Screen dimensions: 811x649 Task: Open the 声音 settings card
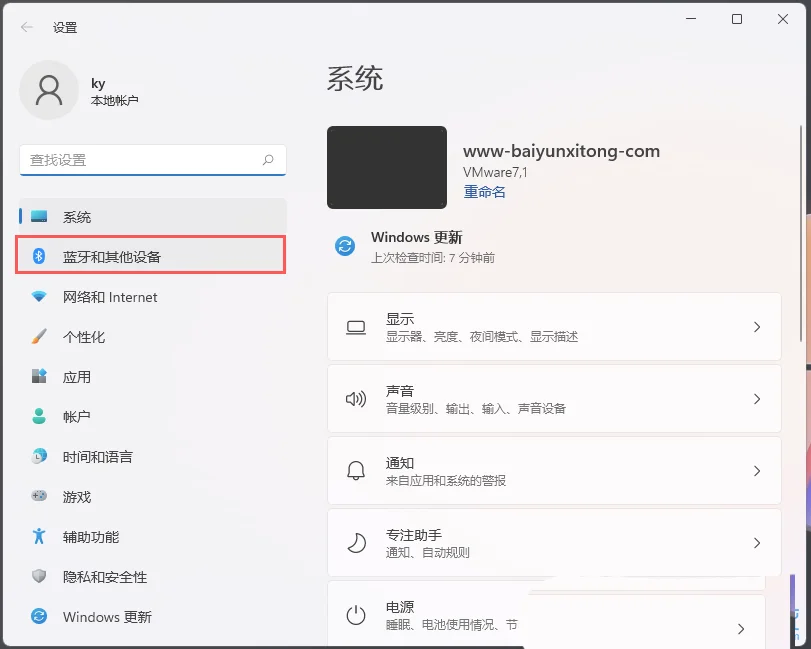click(554, 399)
